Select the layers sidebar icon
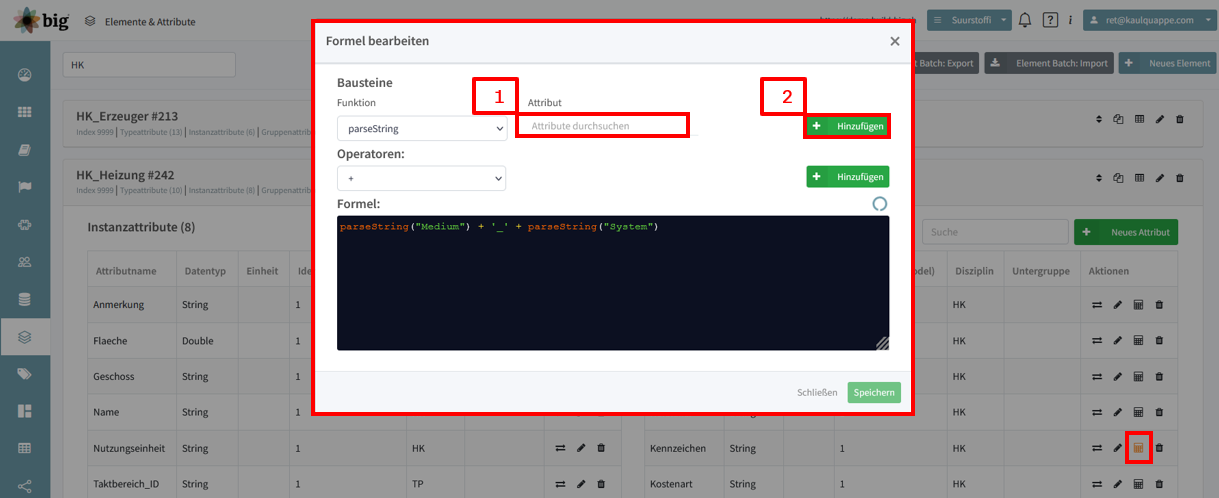Viewport: 1219px width, 498px height. pyautogui.click(x=25, y=337)
